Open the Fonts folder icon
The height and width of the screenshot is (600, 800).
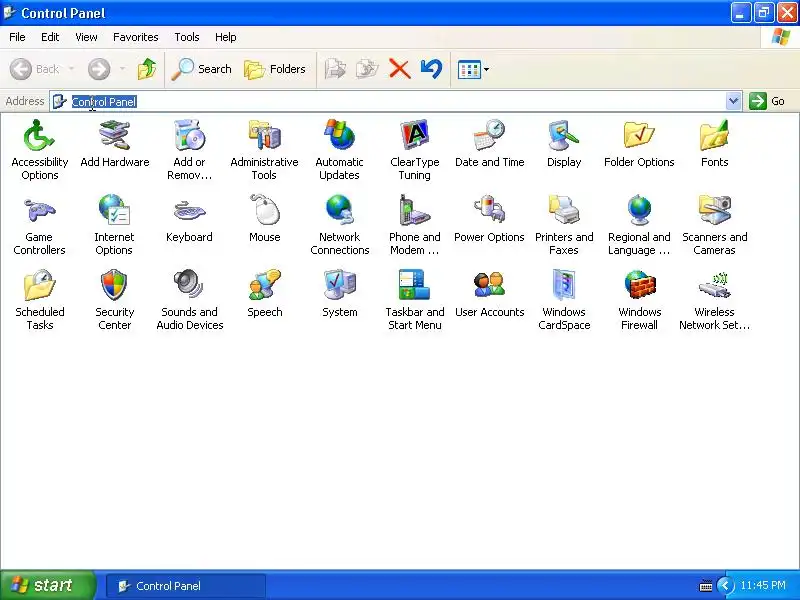tap(714, 136)
